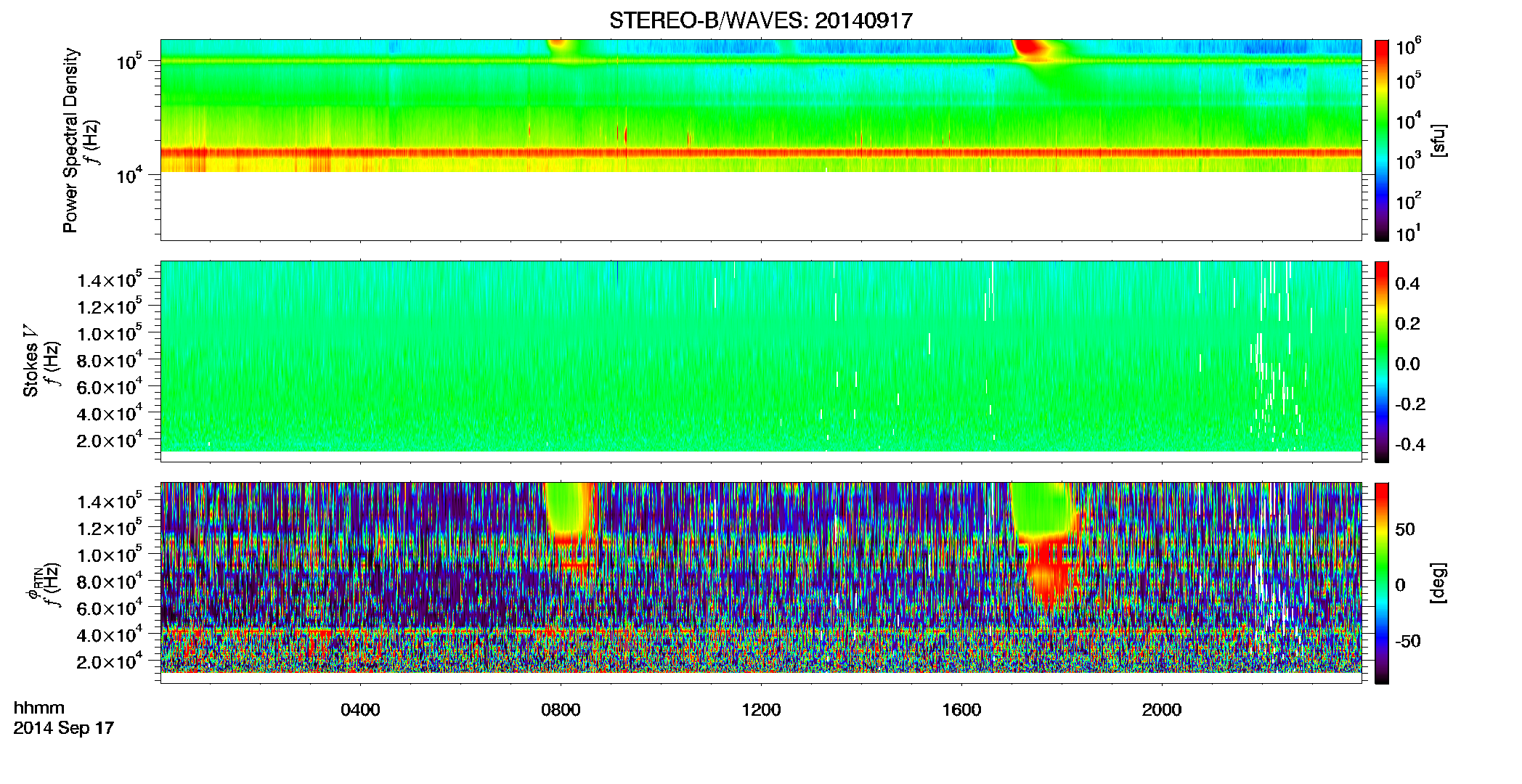Click the 0.4 tick on Stokes V colorbar
This screenshot has width=1522, height=784.
1407,284
